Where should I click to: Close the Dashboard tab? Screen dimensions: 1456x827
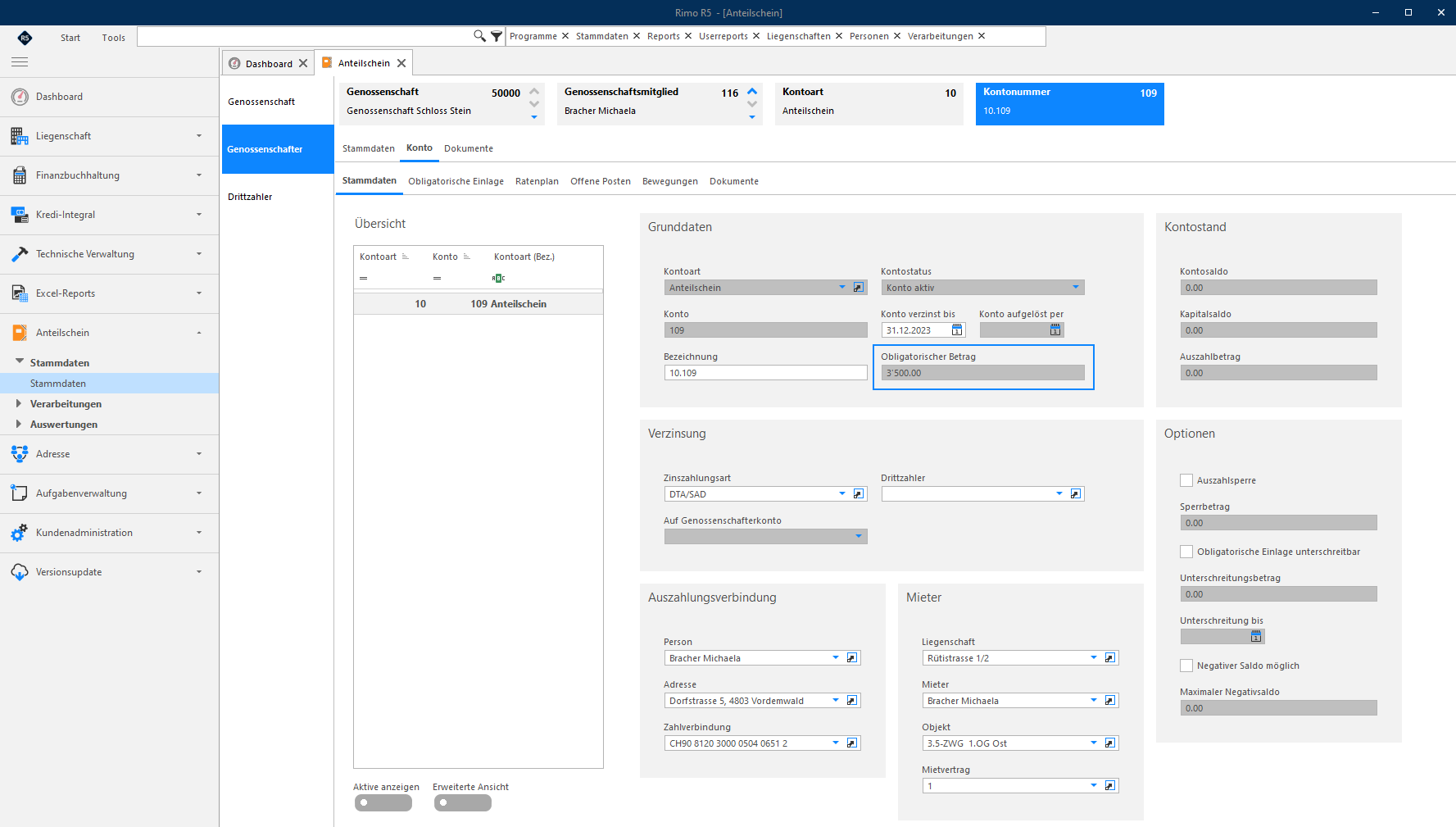point(303,63)
